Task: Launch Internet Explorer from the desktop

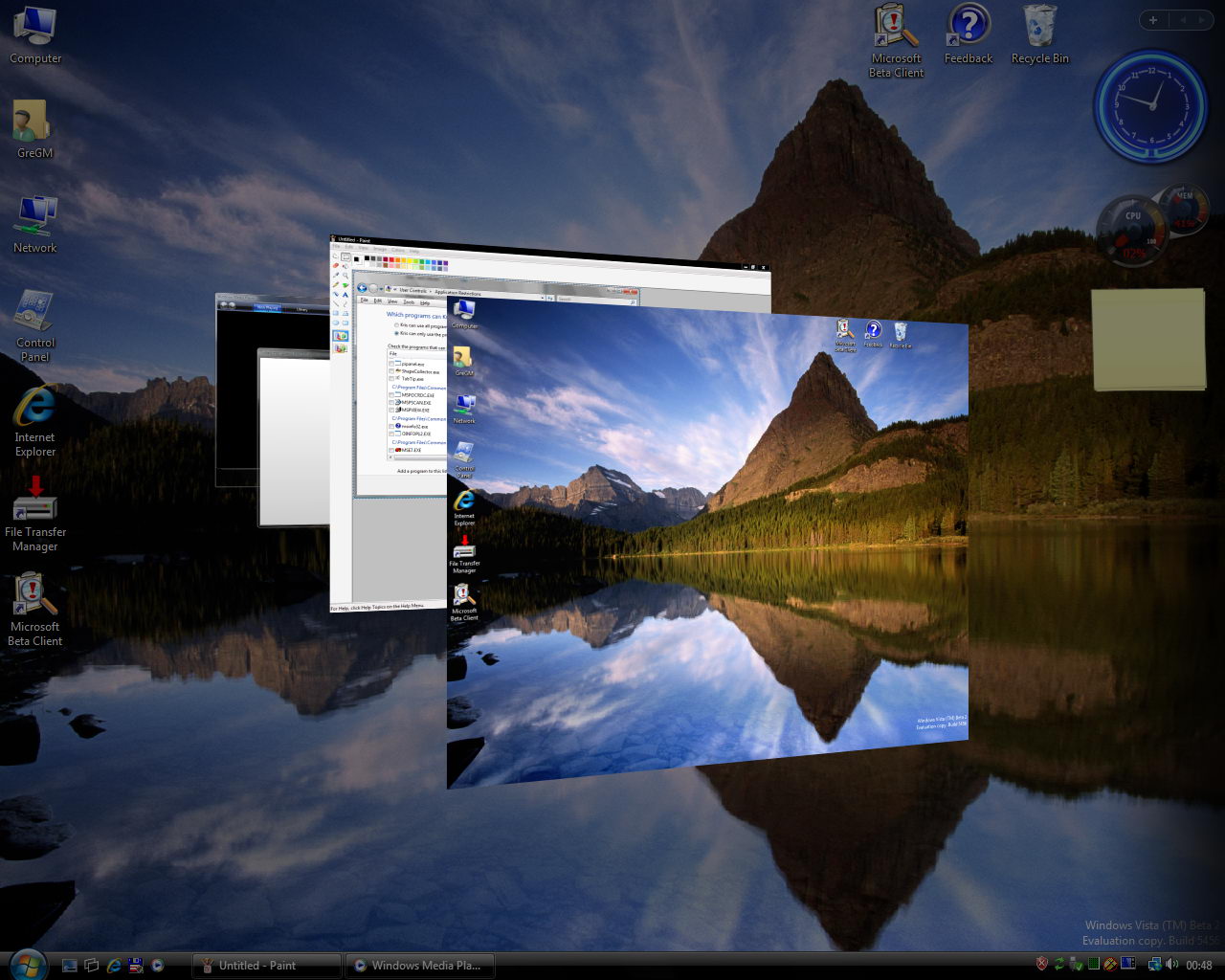Action: (35, 420)
